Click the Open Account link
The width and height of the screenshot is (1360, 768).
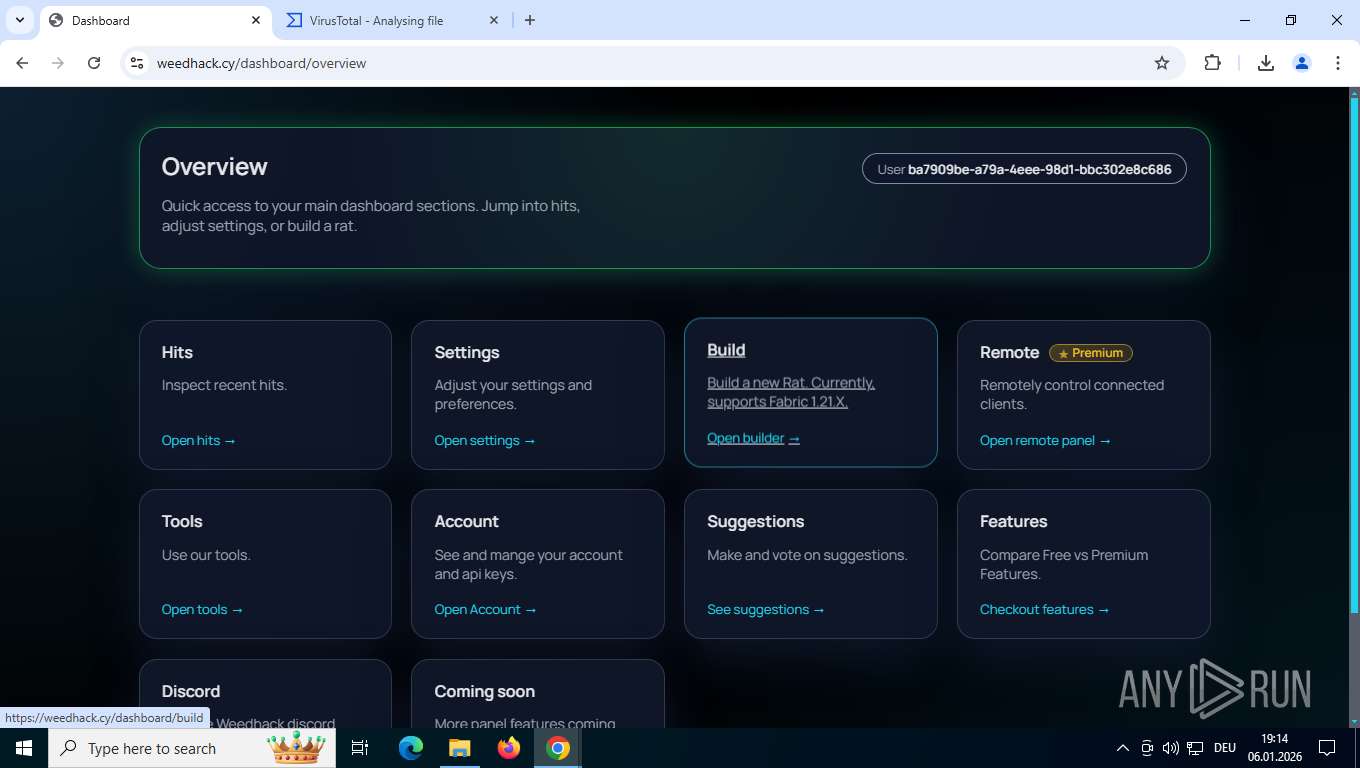click(x=485, y=609)
